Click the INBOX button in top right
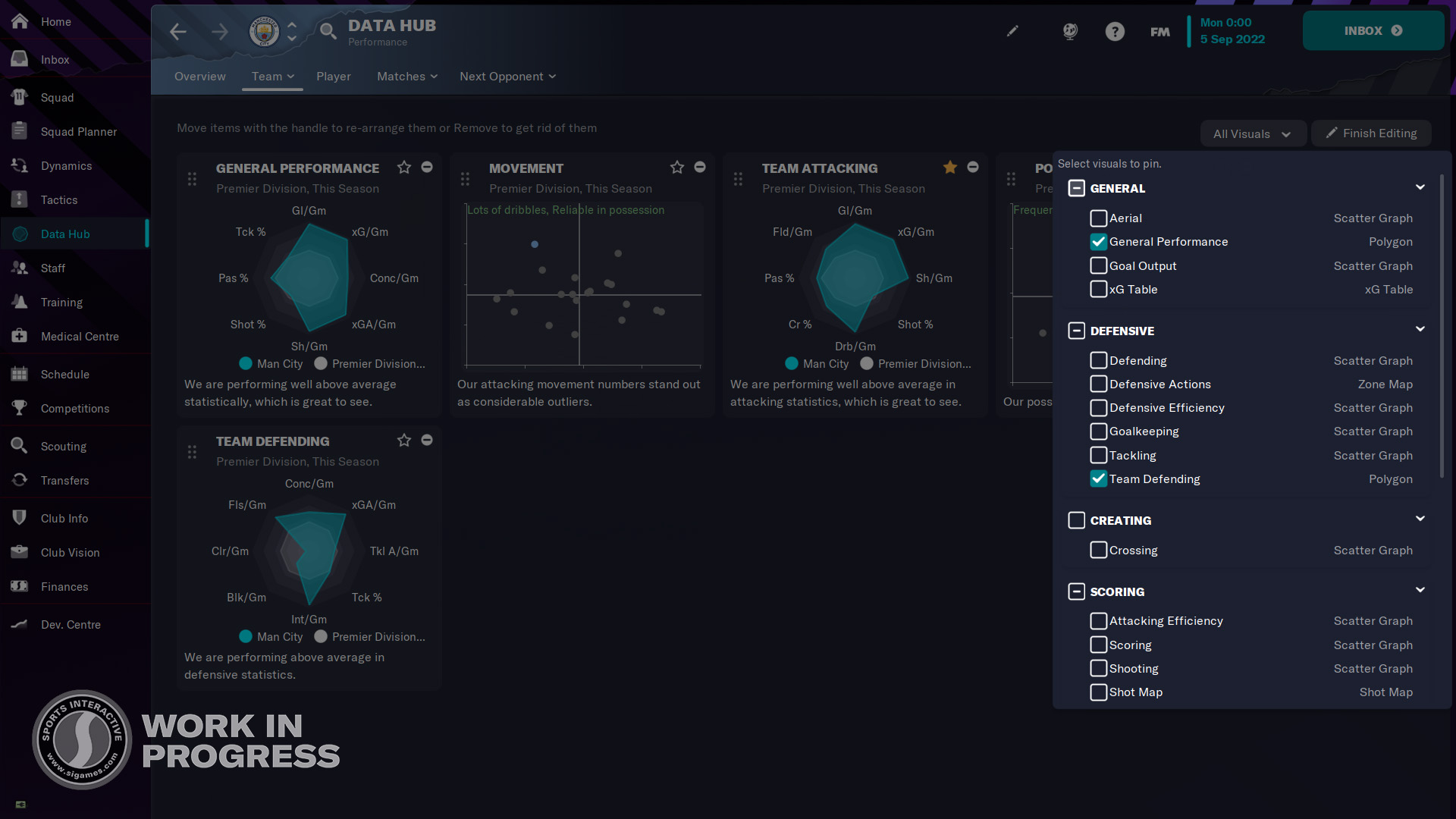Image resolution: width=1456 pixels, height=819 pixels. coord(1373,31)
